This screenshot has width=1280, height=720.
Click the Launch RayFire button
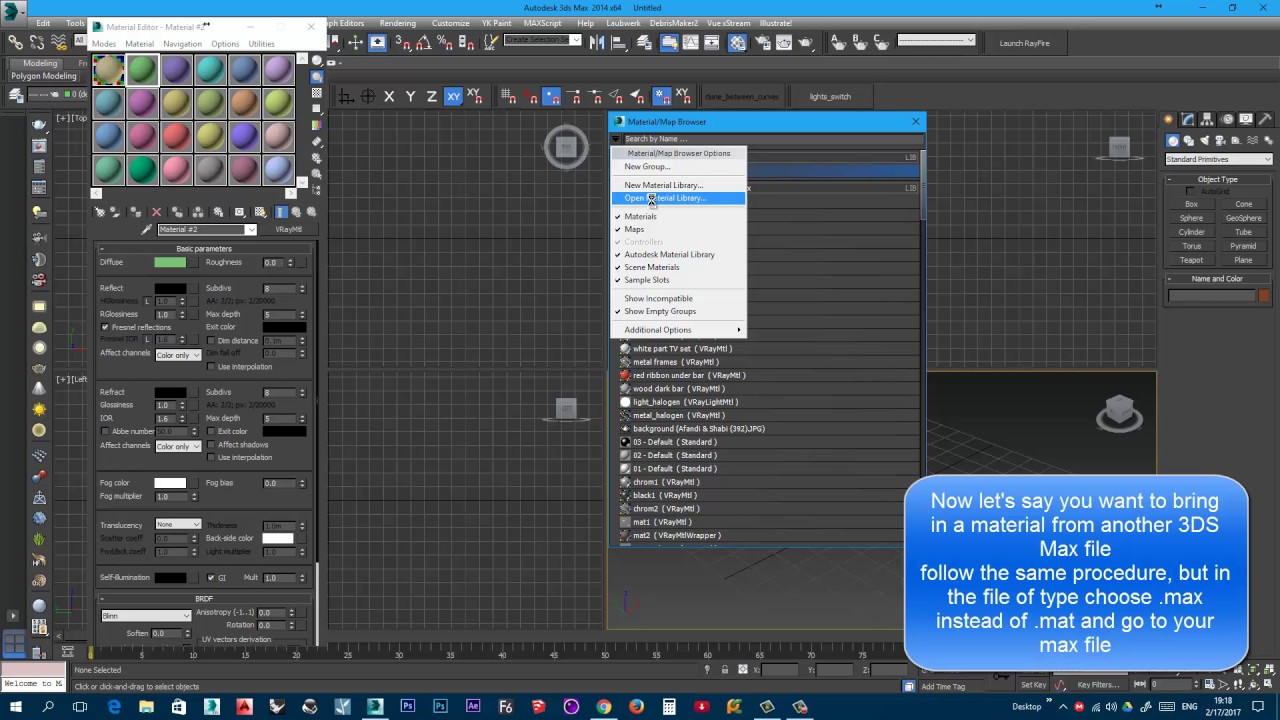click(1024, 43)
